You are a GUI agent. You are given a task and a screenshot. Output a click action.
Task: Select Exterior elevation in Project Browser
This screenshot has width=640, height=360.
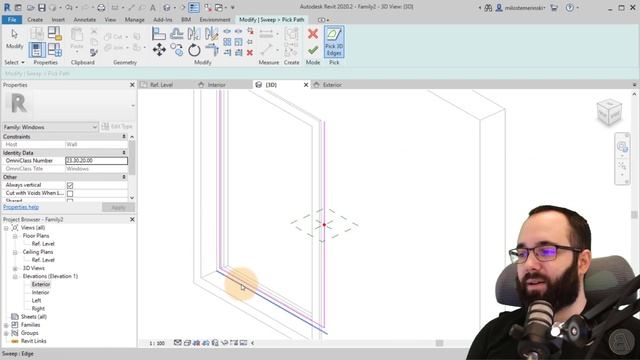[x=41, y=284]
